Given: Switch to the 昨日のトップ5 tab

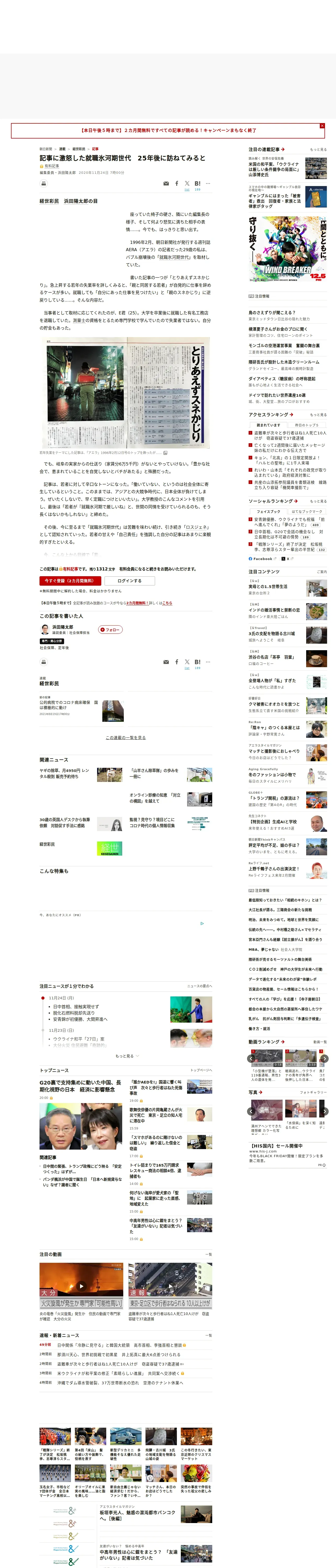Looking at the screenshot, I should [307, 425].
